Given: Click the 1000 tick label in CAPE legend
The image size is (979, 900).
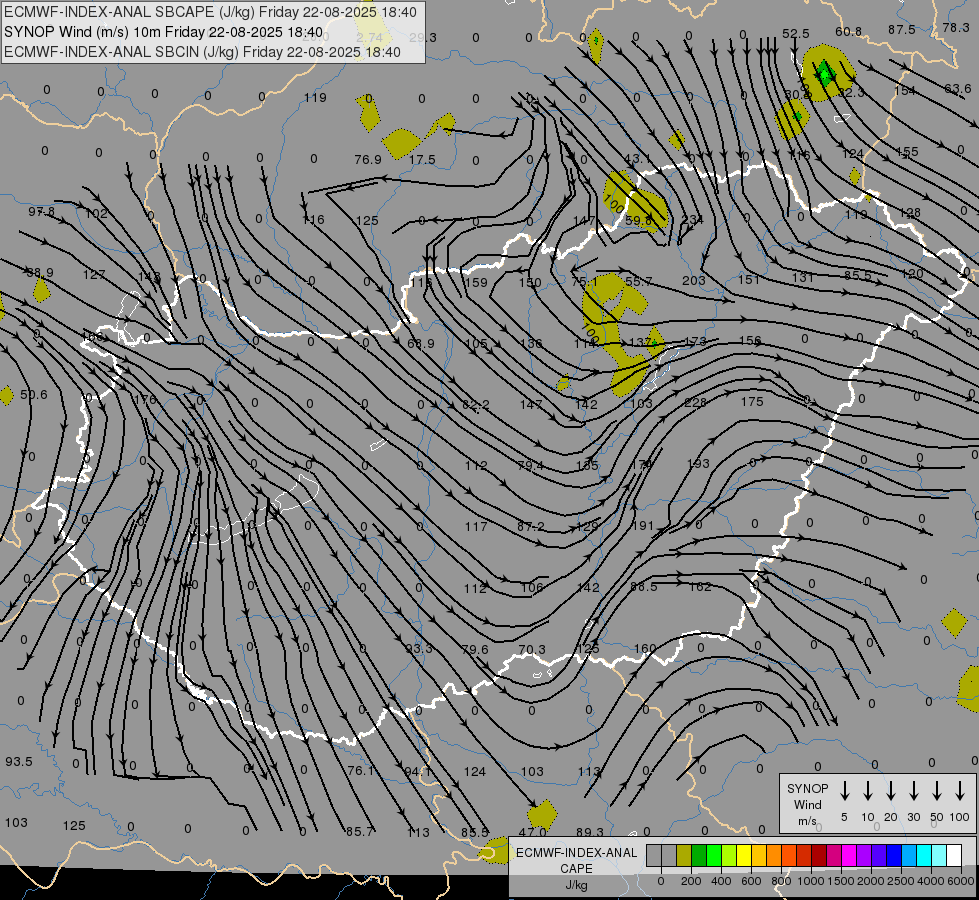Looking at the screenshot, I should 810,881.
